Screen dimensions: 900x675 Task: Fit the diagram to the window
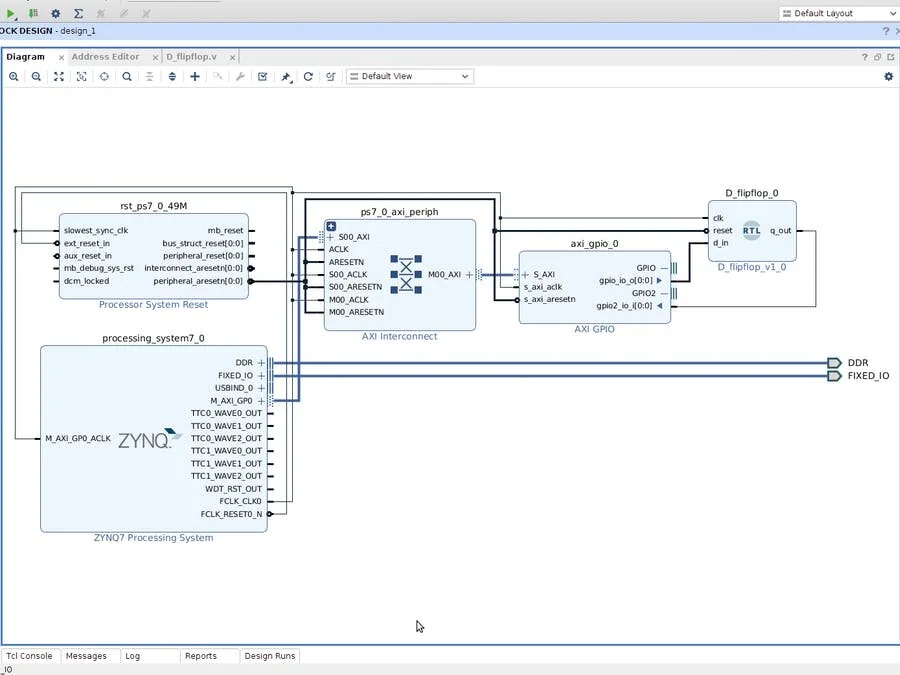point(58,76)
